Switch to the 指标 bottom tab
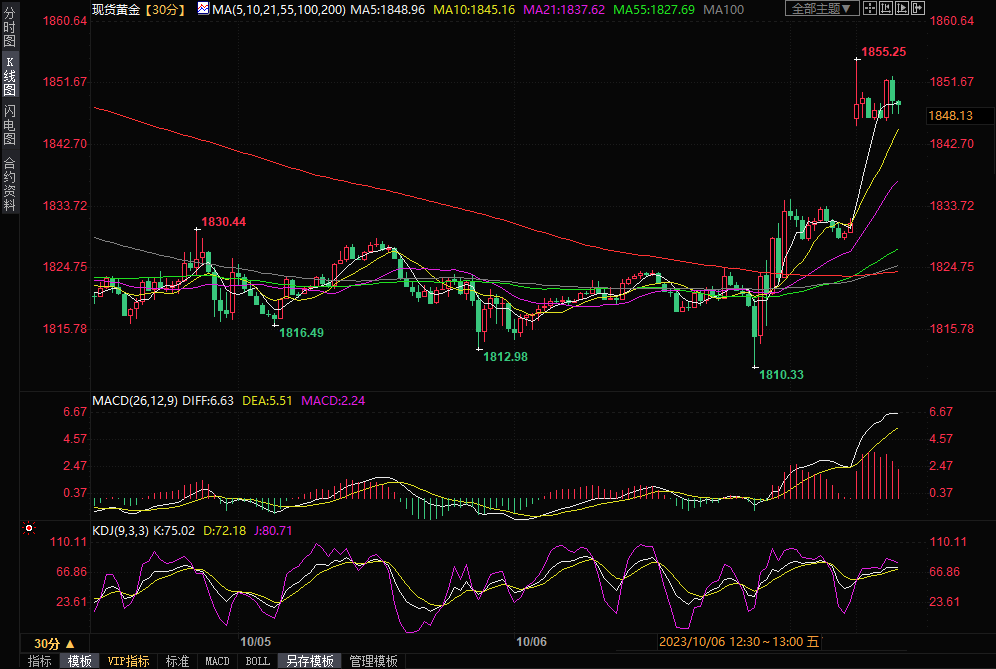Screen dimensions: 996x669 click(40, 661)
